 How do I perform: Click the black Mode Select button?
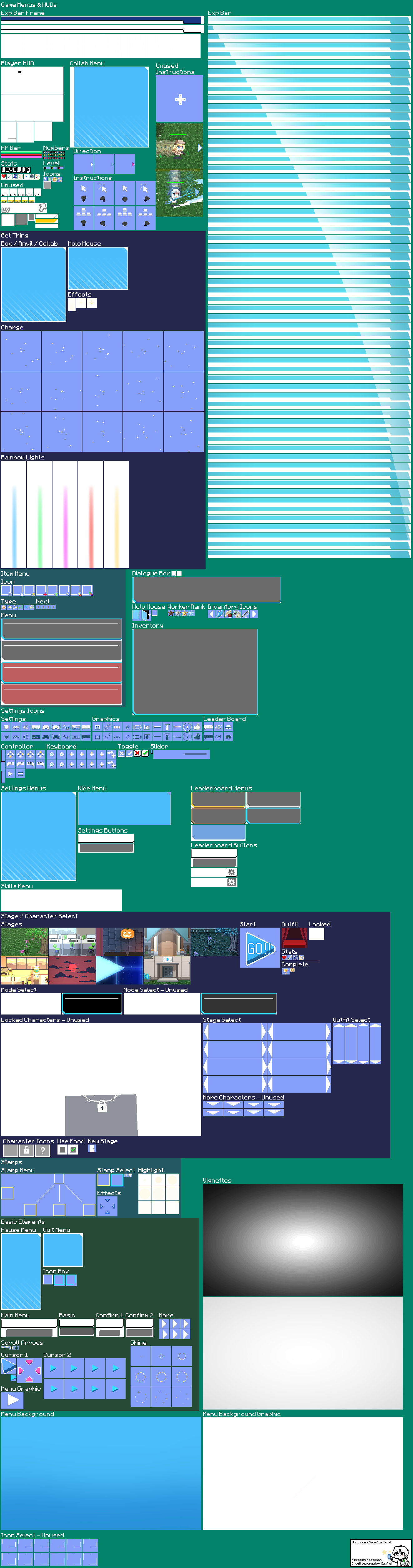point(92,1003)
